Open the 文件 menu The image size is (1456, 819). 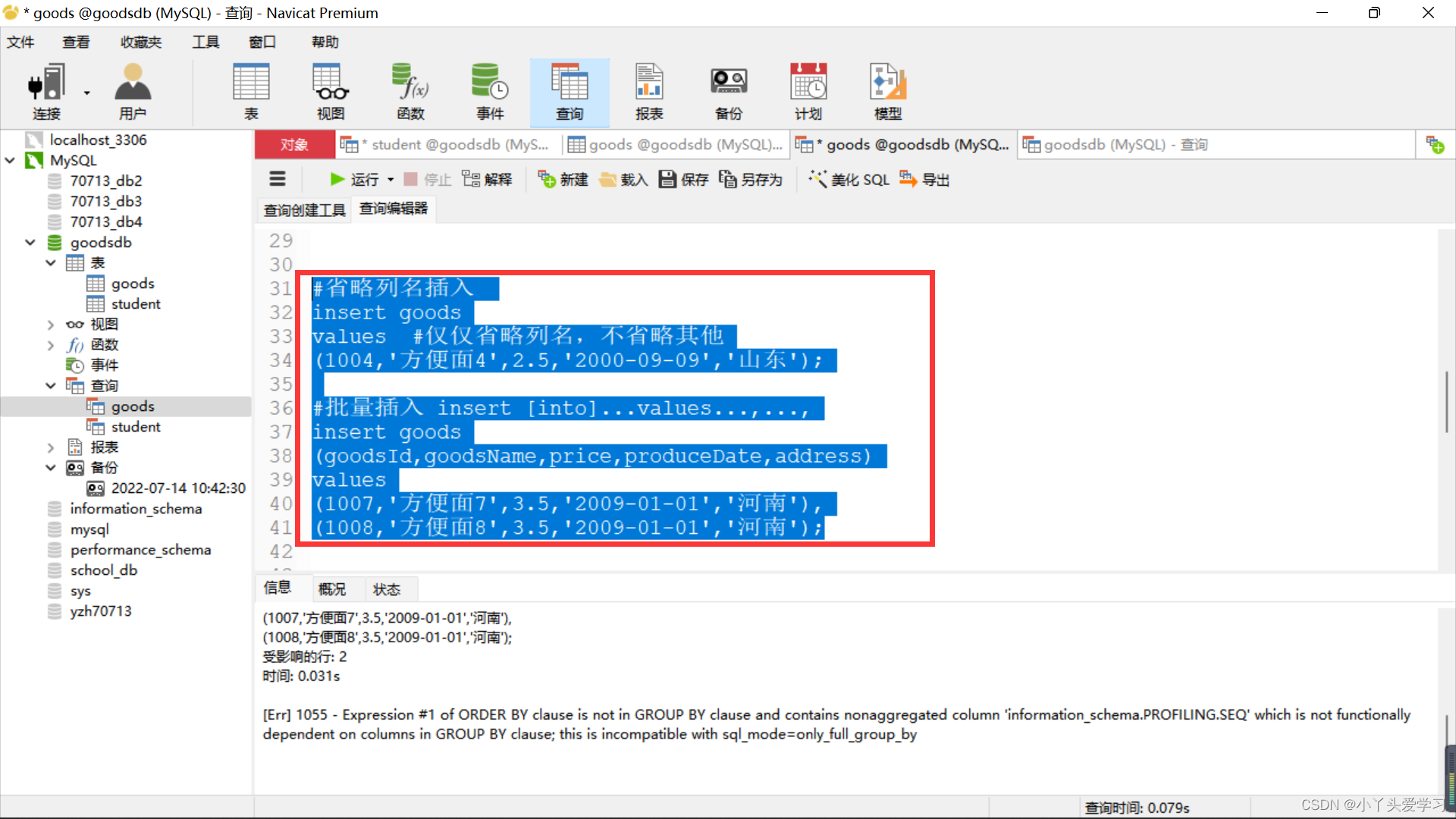pyautogui.click(x=20, y=42)
